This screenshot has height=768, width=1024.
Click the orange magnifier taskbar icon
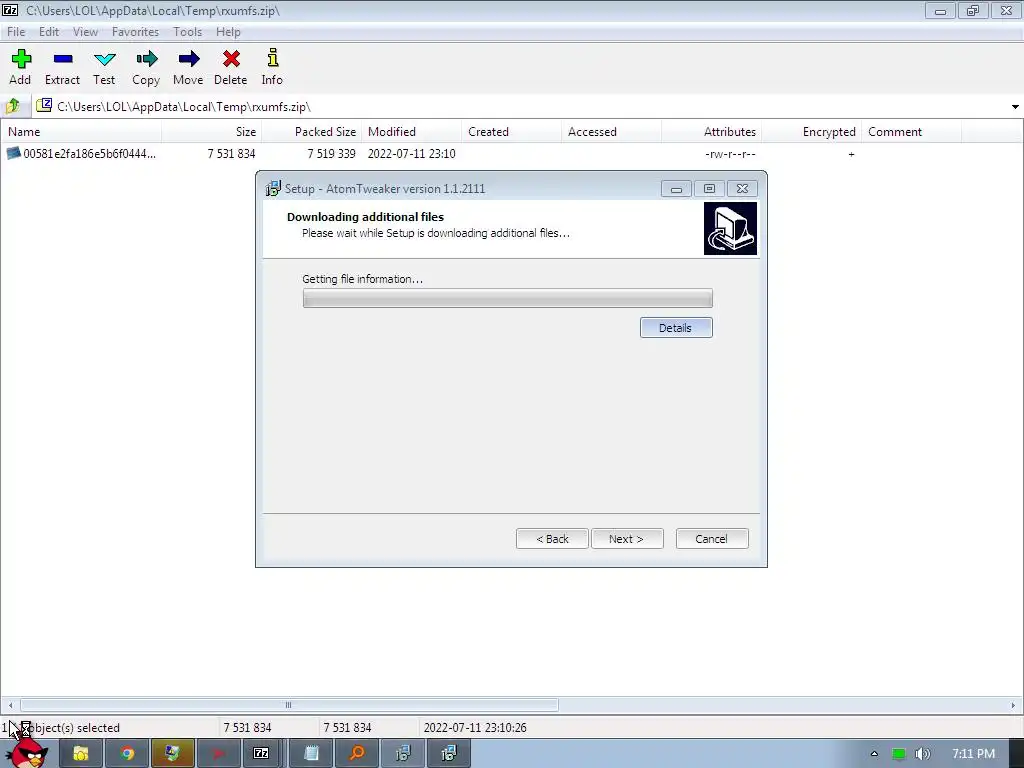point(357,754)
